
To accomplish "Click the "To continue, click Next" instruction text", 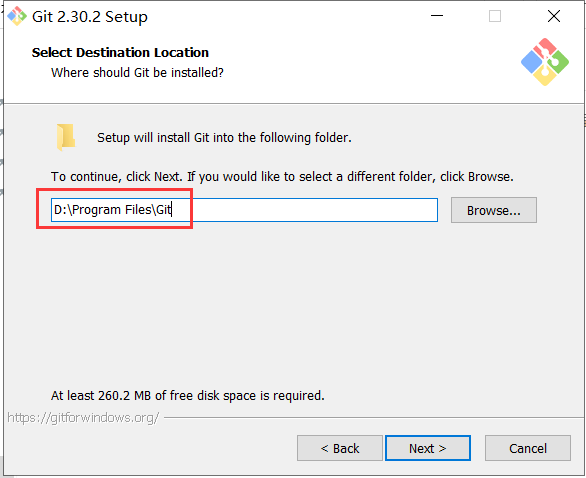I will [x=282, y=176].
